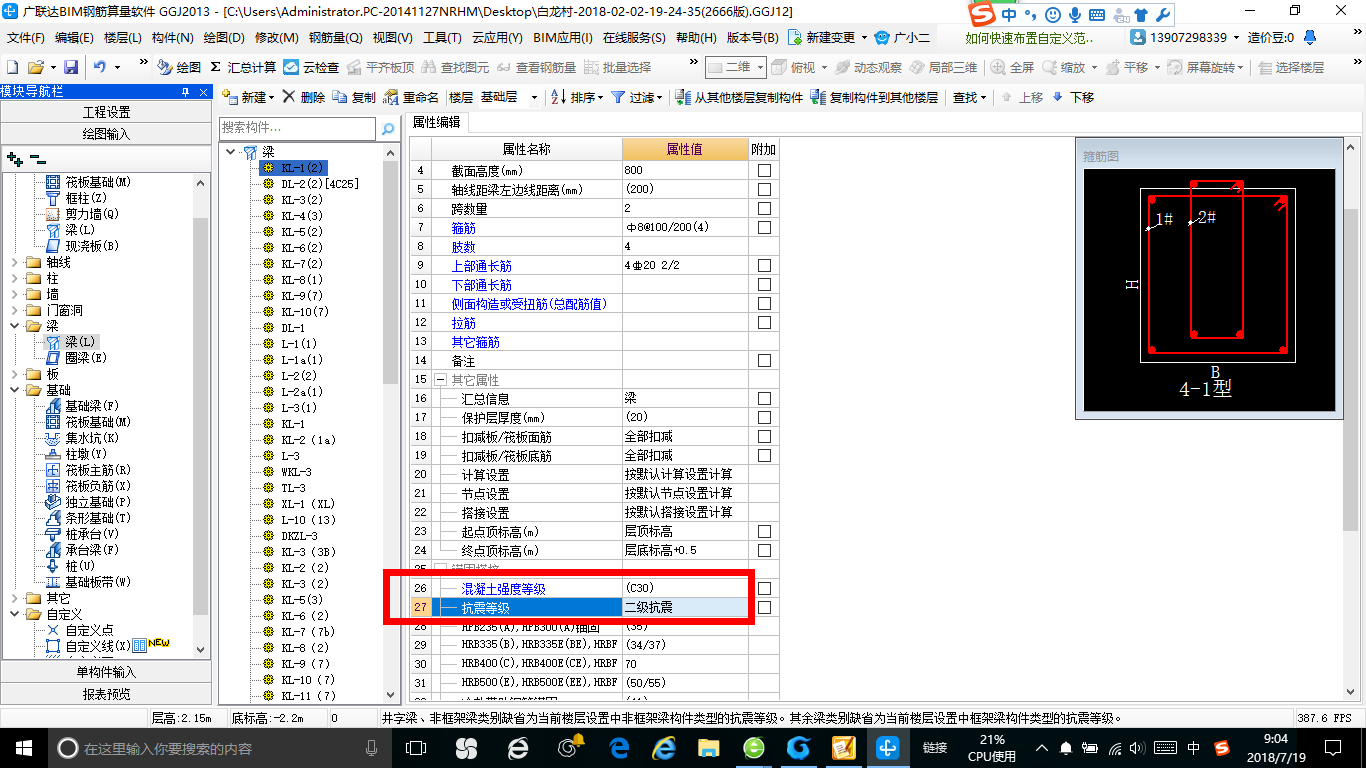This screenshot has height=768, width=1366.
Task: Save the project with the disk icon
Action: [71, 67]
